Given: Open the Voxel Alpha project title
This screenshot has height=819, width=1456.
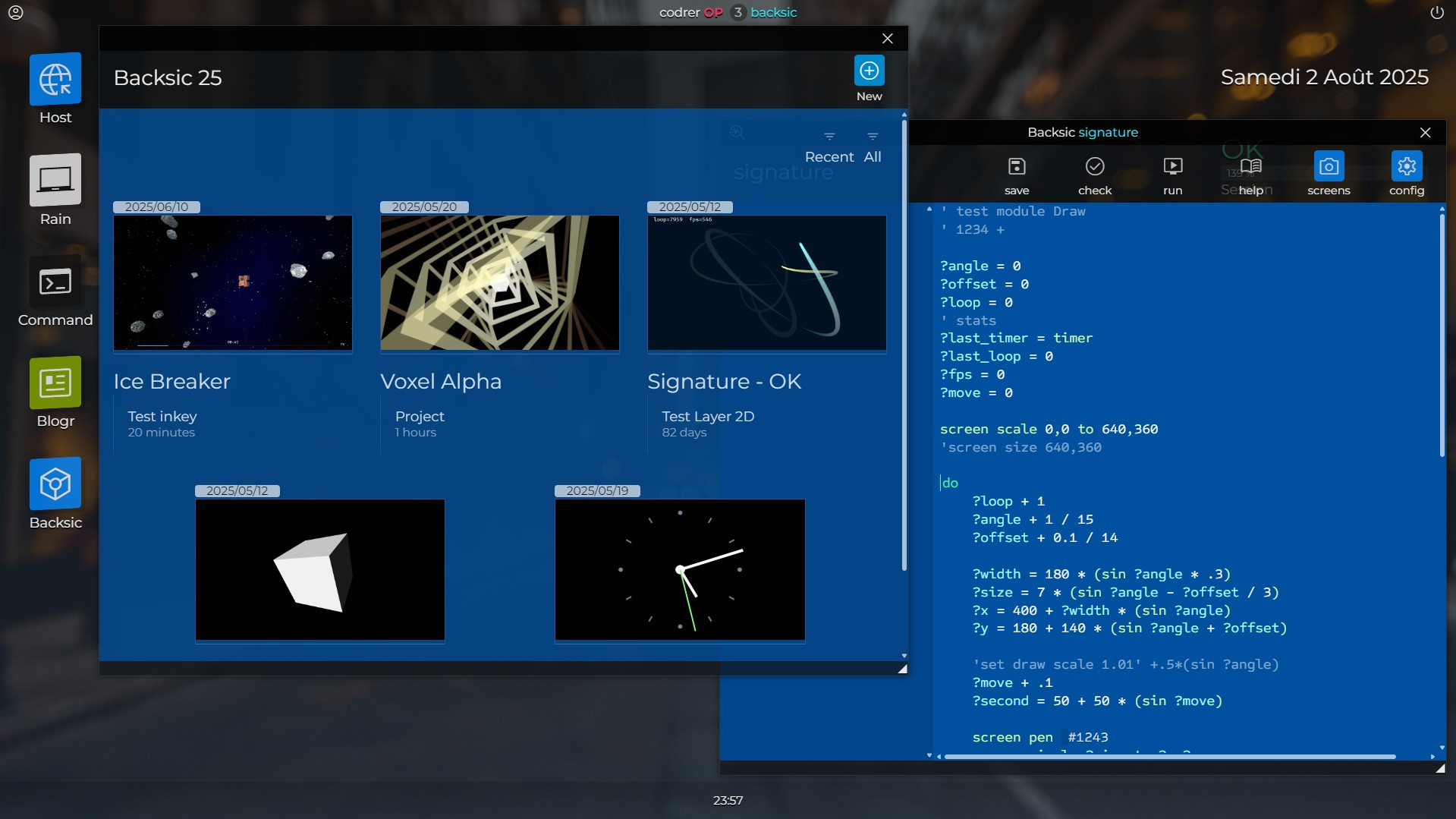Looking at the screenshot, I should coord(441,381).
